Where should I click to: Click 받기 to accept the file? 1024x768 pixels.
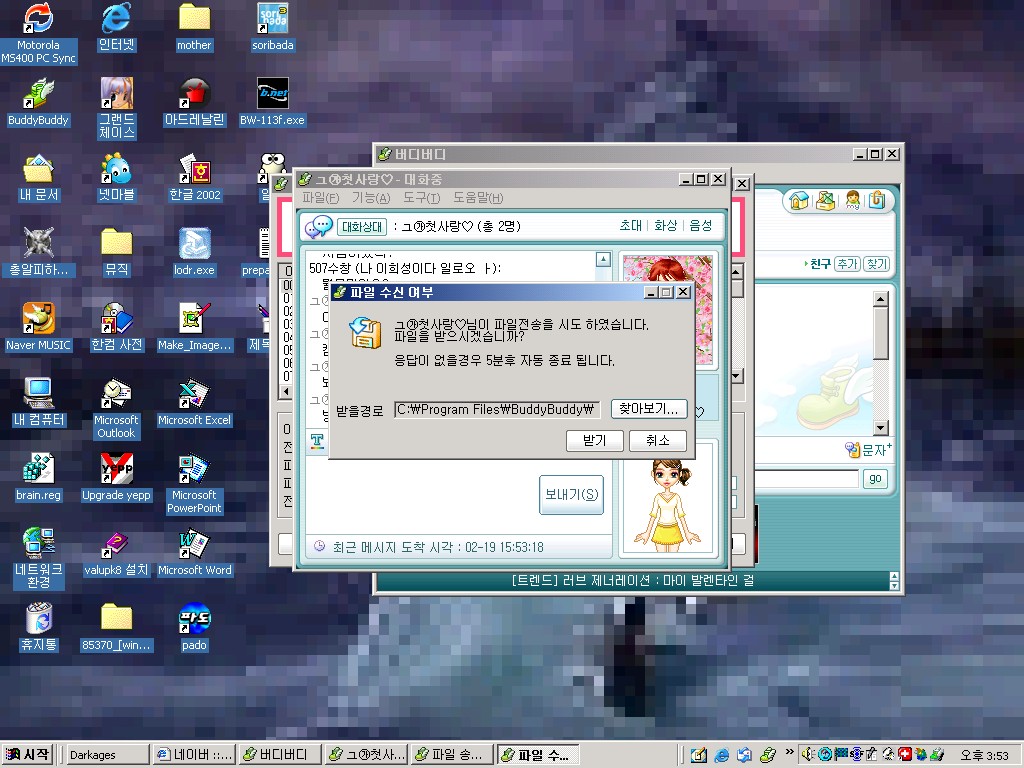[595, 440]
